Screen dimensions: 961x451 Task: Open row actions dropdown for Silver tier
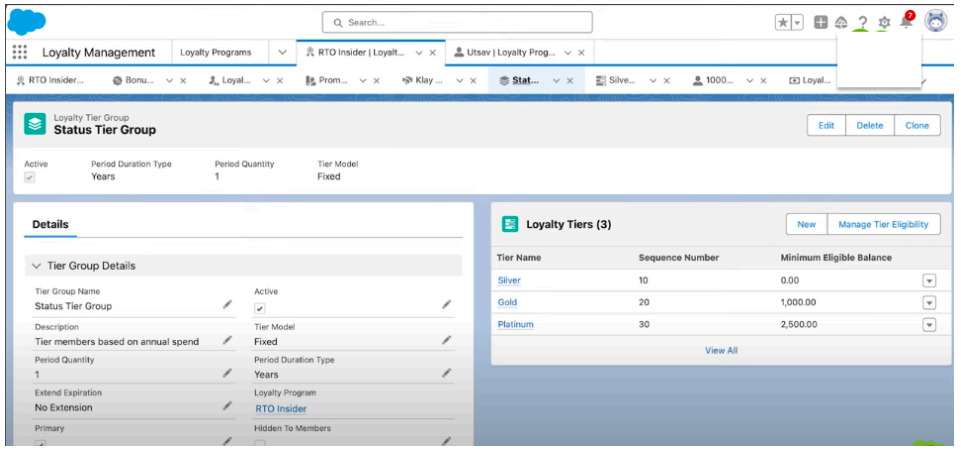(928, 281)
